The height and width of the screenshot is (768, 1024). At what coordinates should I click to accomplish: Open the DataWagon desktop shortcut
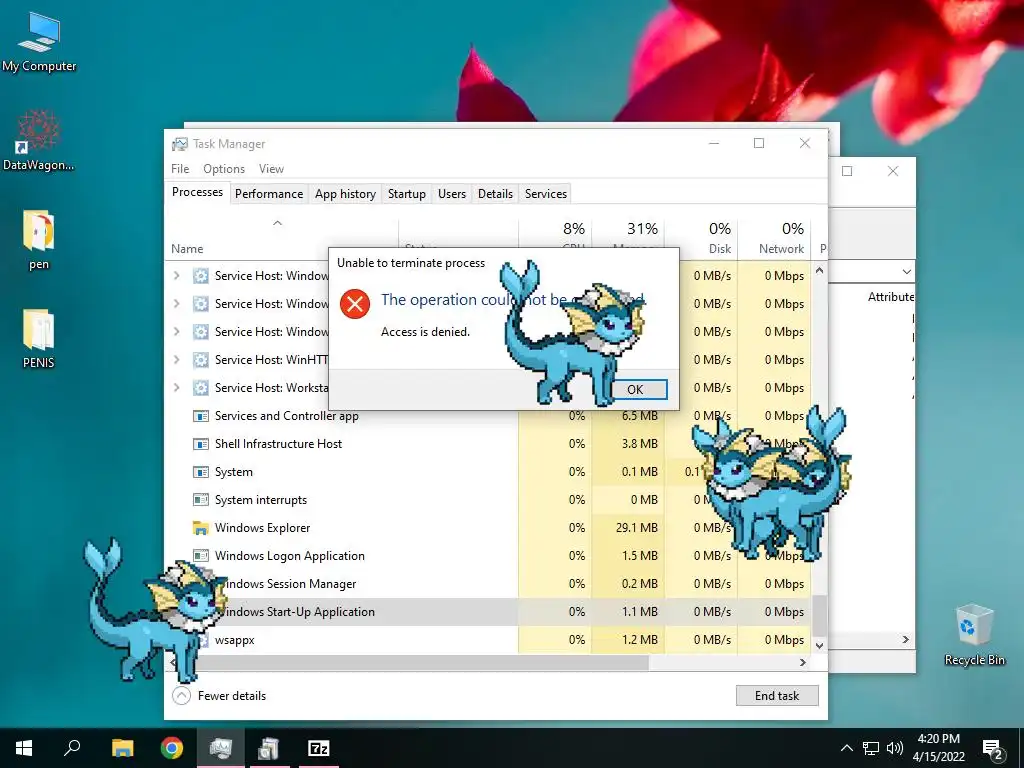pyautogui.click(x=39, y=140)
